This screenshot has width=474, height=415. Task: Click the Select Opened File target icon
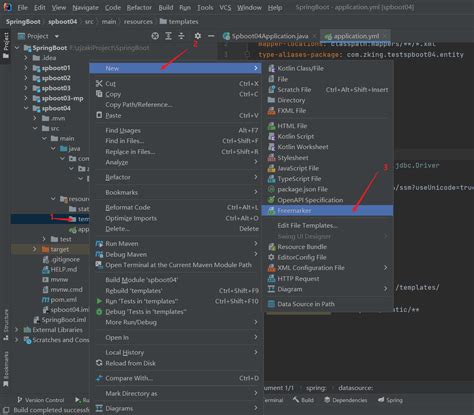click(155, 36)
